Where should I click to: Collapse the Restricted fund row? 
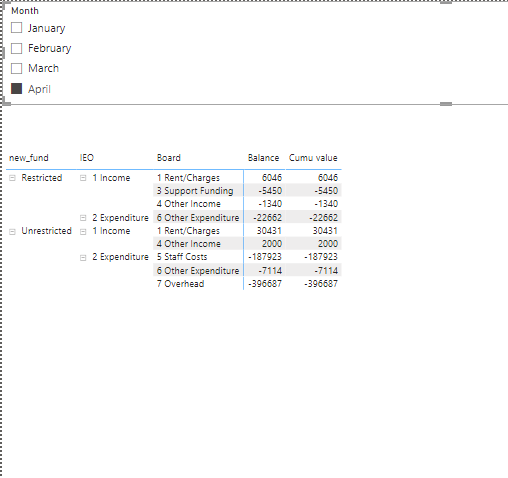click(12, 178)
